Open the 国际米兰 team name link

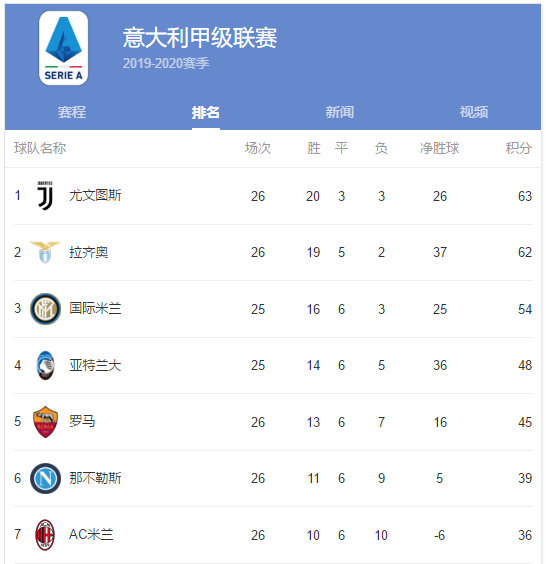(x=95, y=309)
